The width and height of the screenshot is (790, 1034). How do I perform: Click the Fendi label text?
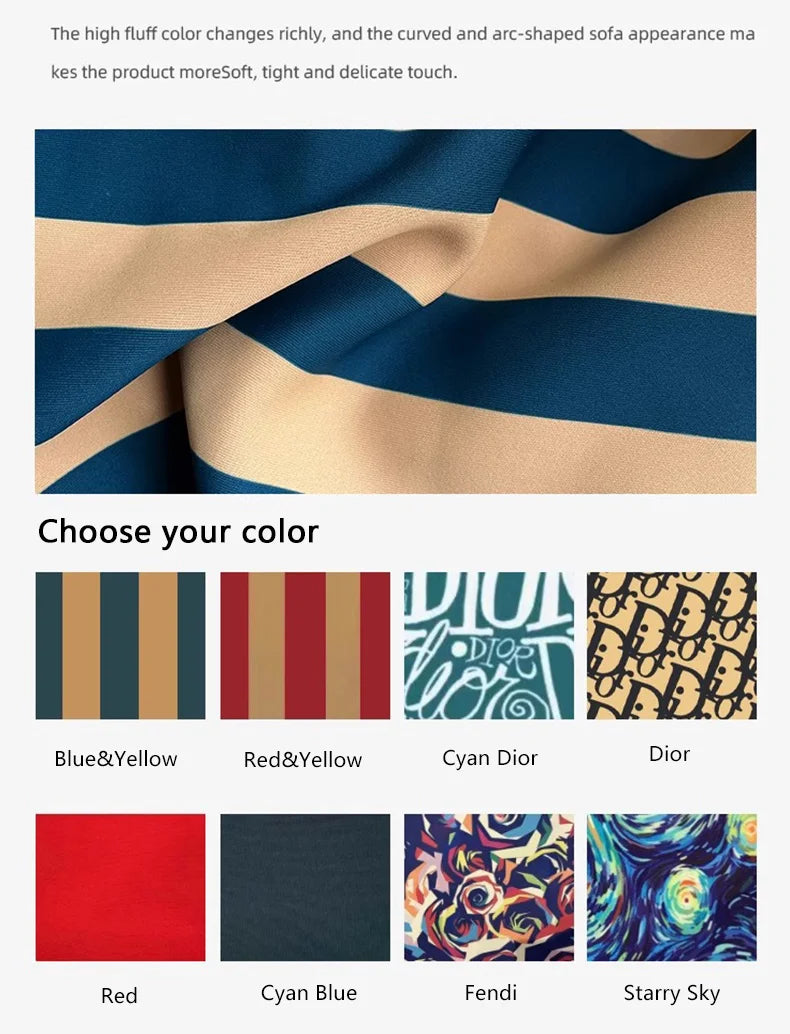tap(491, 992)
